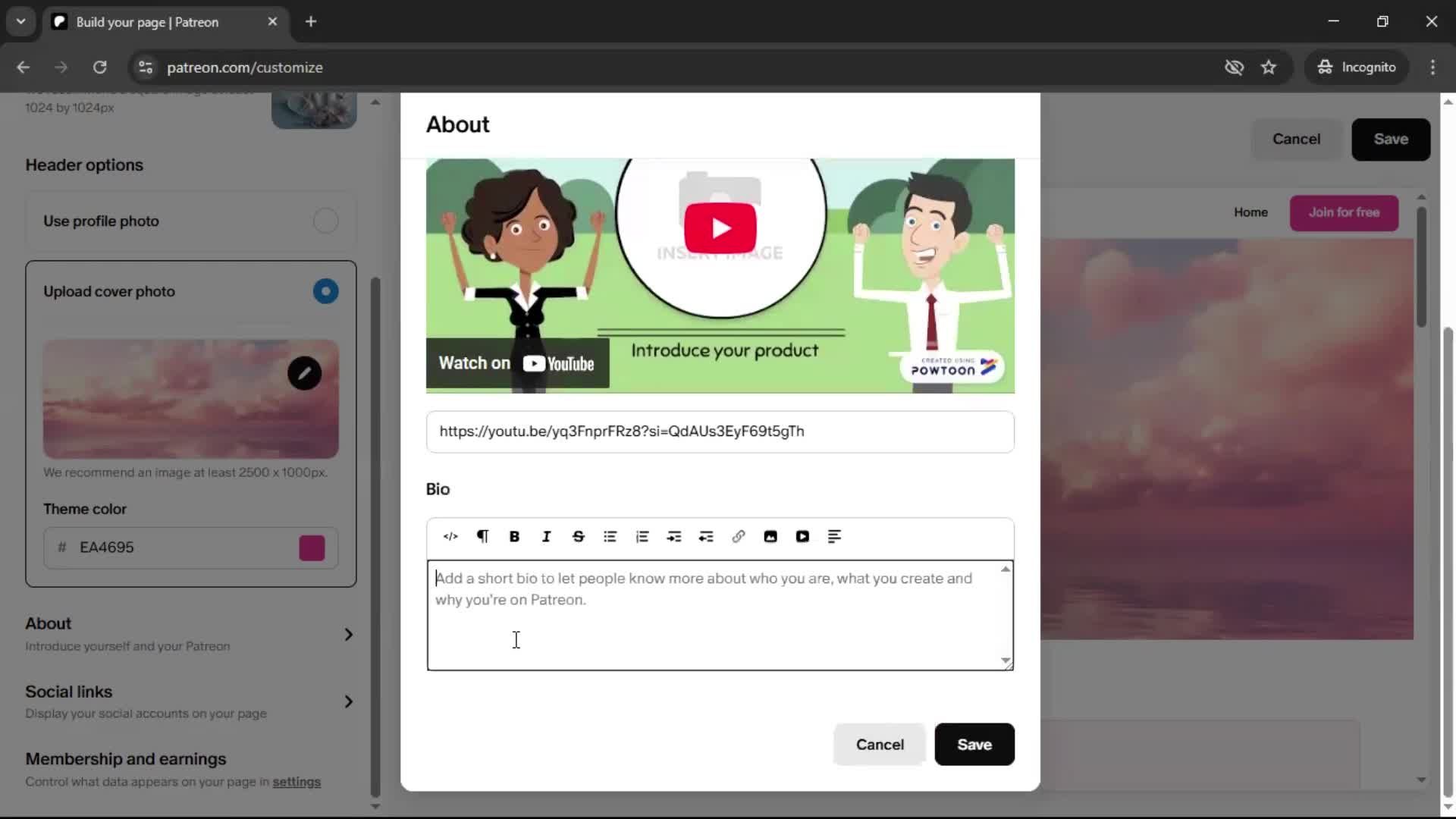1456x819 pixels.
Task: Open a new browser tab
Action: (x=311, y=22)
